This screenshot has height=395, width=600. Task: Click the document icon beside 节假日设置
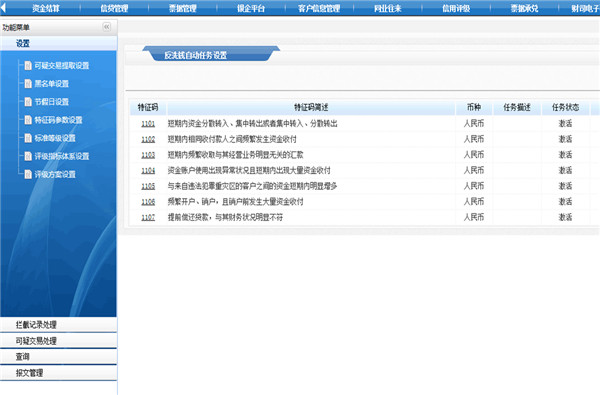click(x=28, y=102)
